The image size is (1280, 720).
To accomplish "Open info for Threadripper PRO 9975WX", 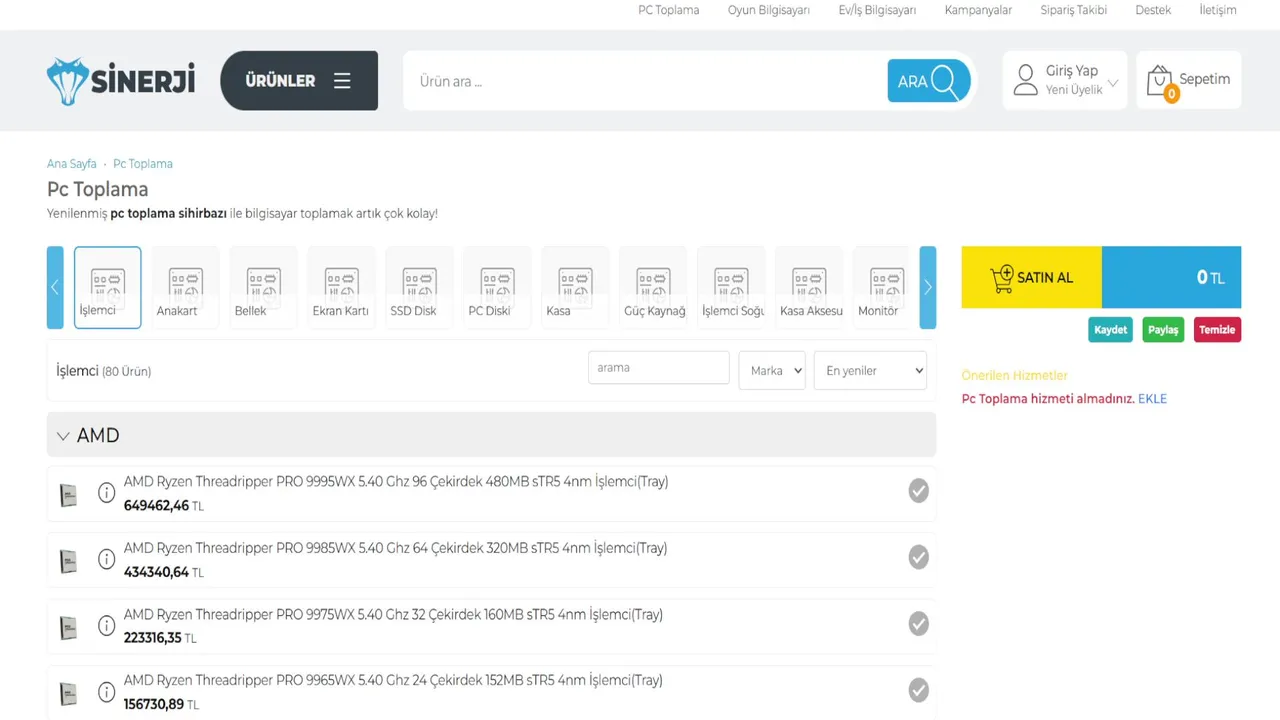I will pyautogui.click(x=106, y=625).
